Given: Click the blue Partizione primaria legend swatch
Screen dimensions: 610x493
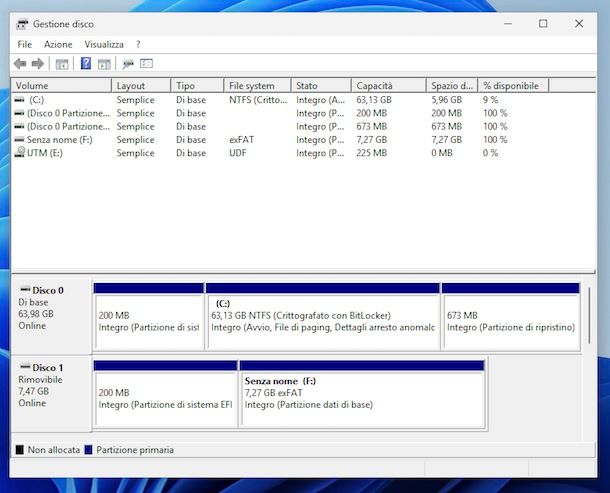Looking at the screenshot, I should (89, 450).
